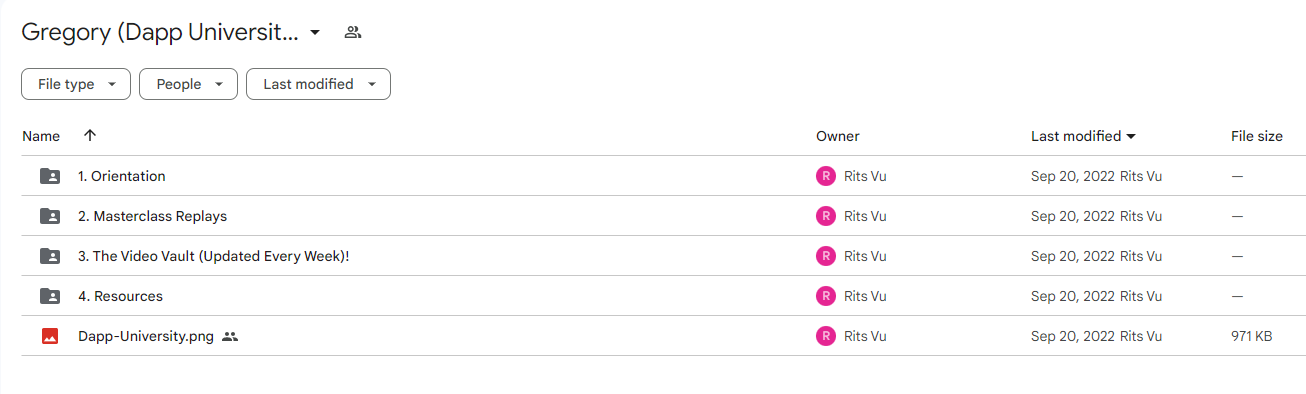This screenshot has height=394, width=1306.
Task: Open the Gregory folder title dropdown arrow
Action: pos(315,32)
